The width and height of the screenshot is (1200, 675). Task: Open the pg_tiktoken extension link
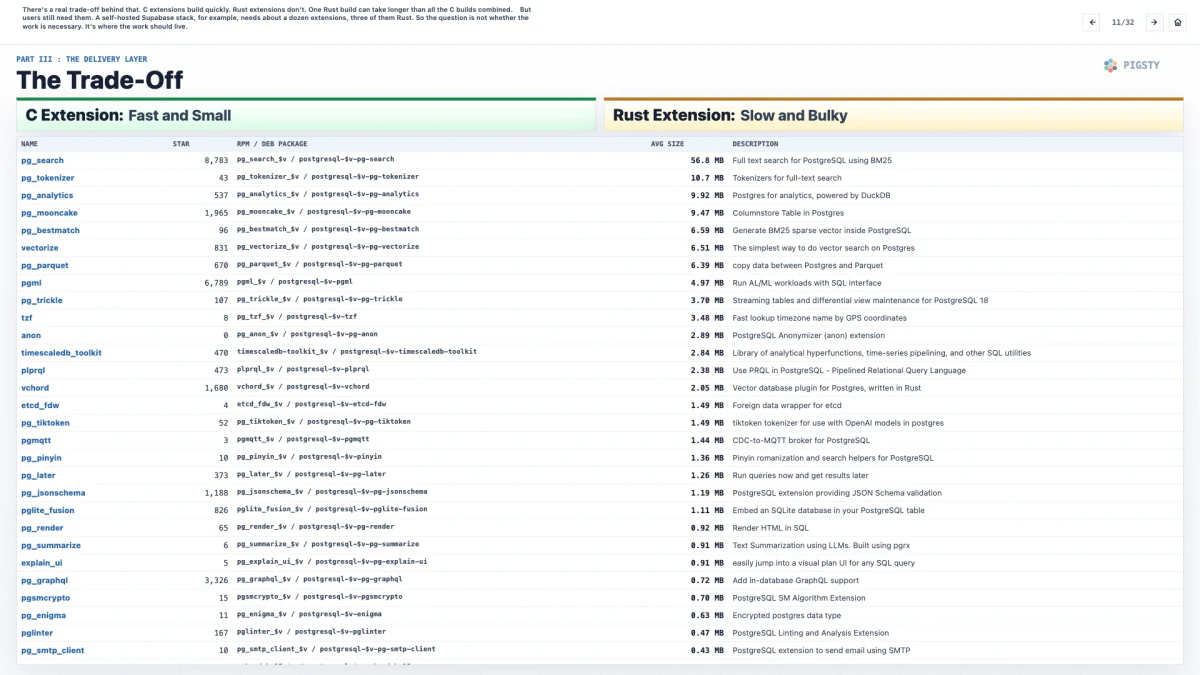pos(45,423)
